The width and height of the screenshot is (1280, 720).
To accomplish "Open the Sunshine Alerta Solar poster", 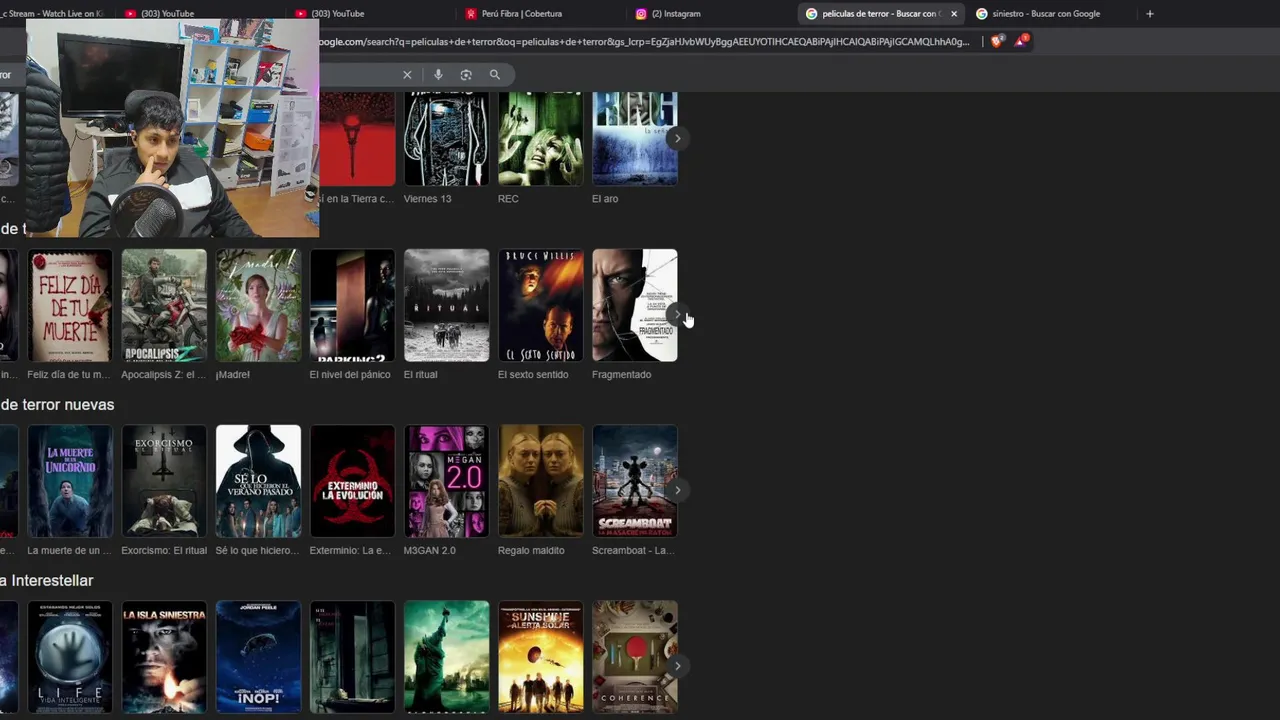I will click(x=540, y=657).
